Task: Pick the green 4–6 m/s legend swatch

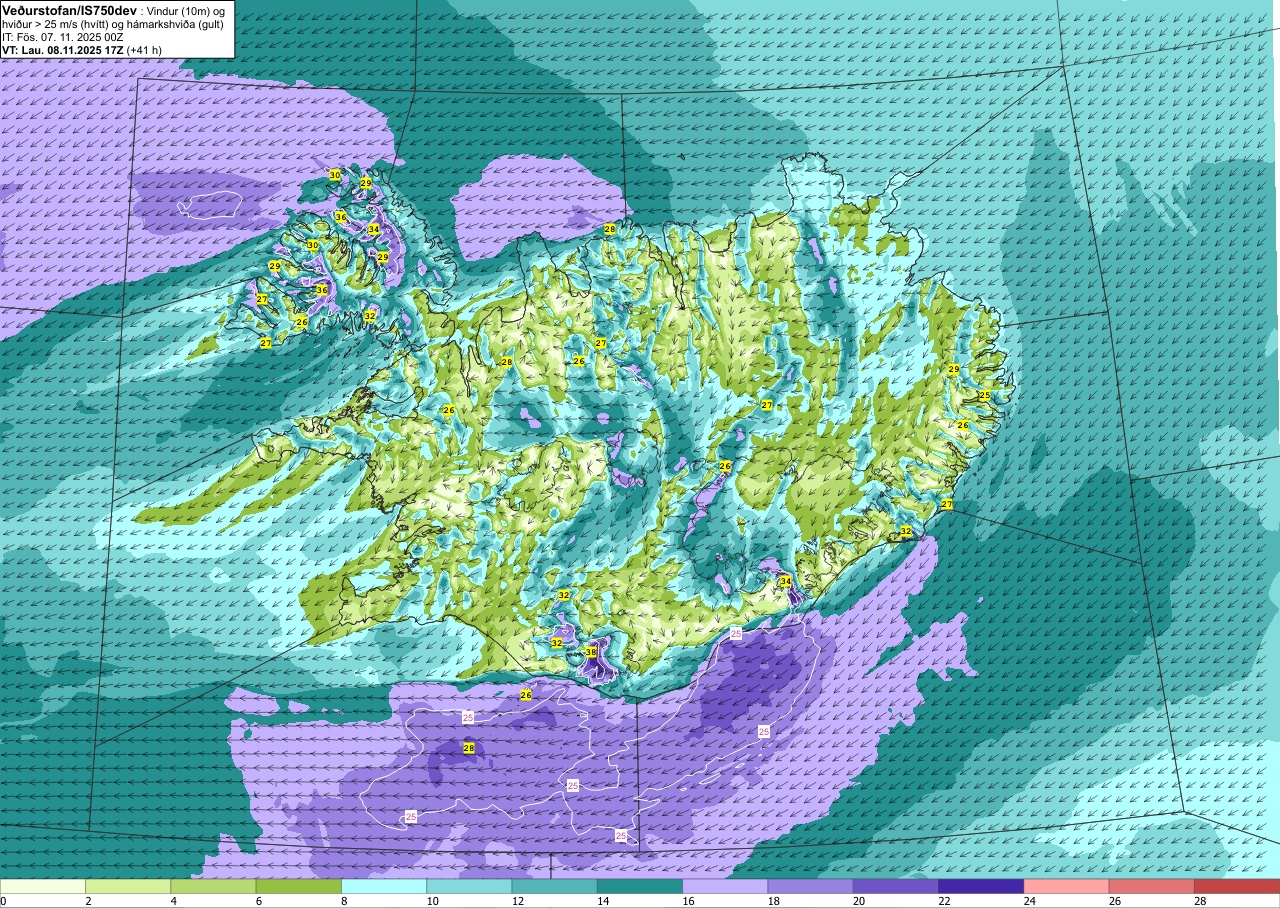Action: pos(213,886)
